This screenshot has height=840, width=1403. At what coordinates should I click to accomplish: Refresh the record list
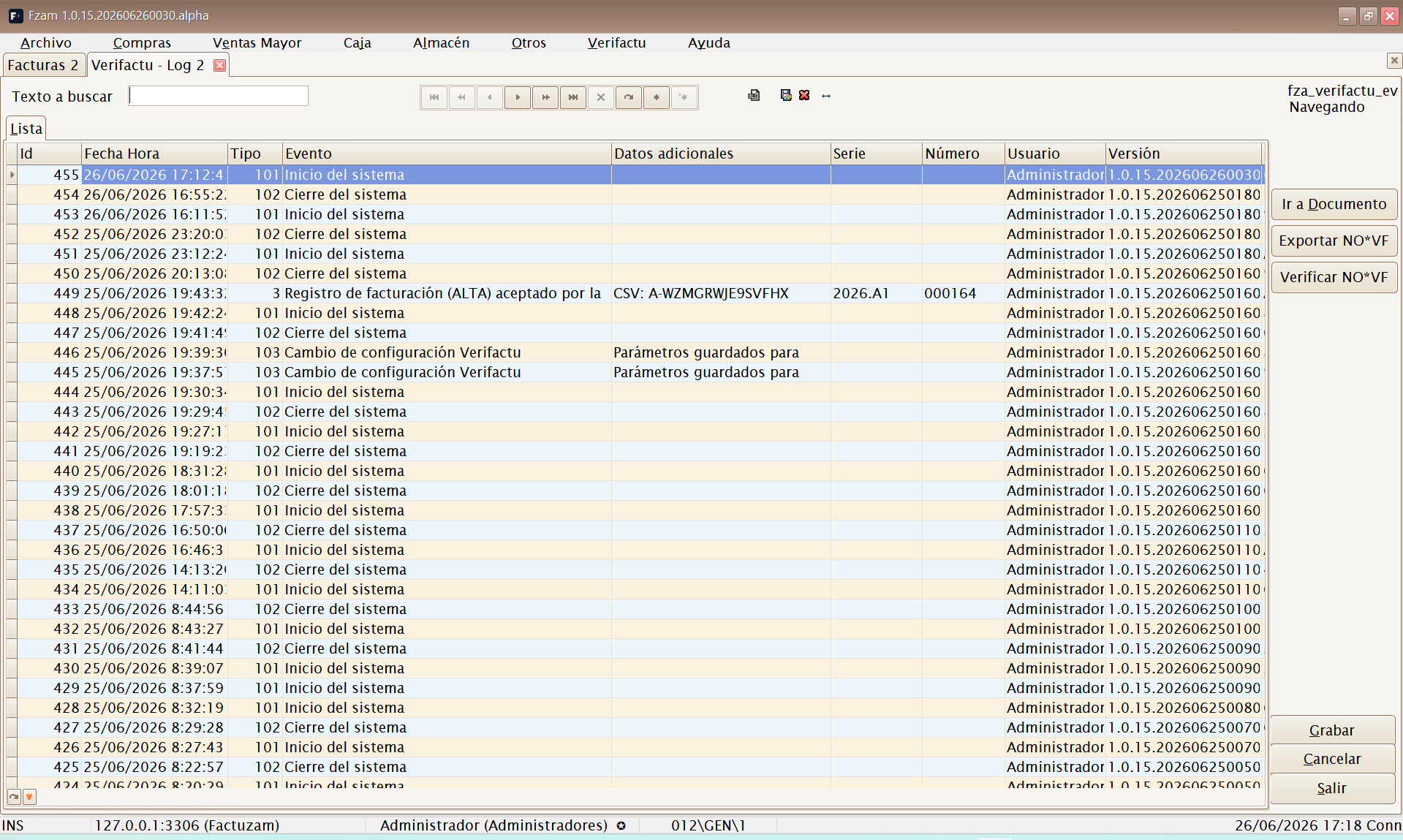point(629,97)
